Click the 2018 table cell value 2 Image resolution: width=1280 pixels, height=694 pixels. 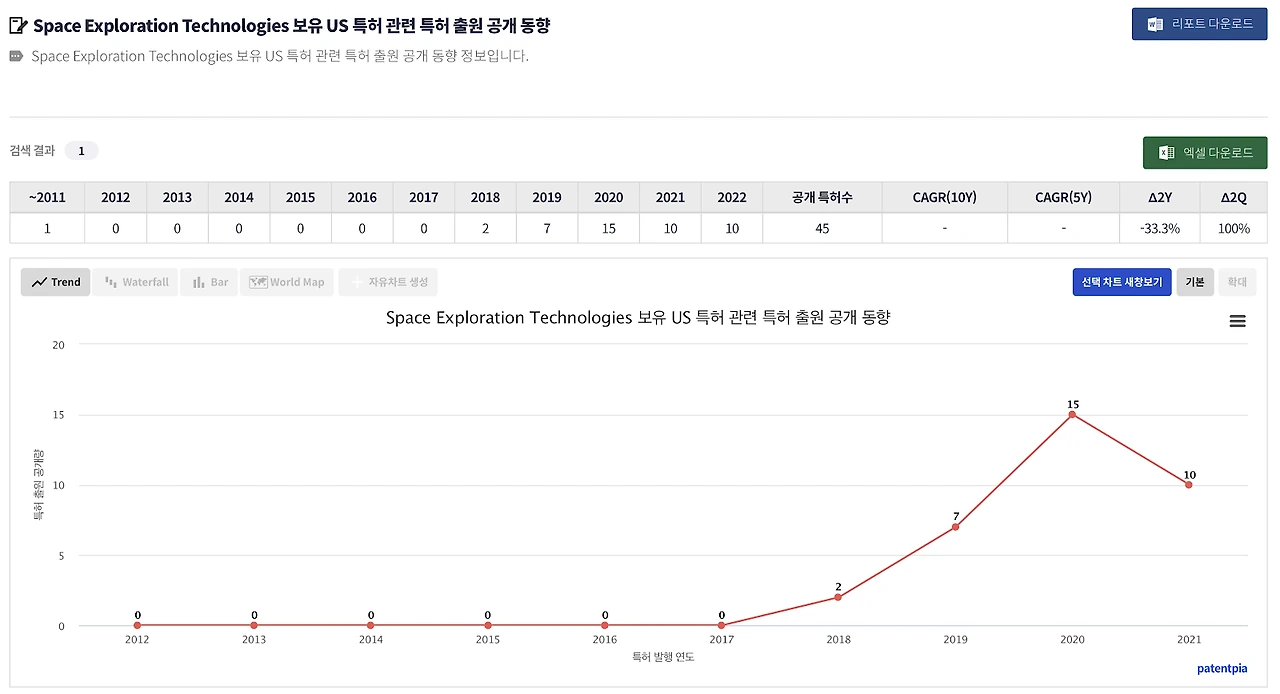(486, 228)
